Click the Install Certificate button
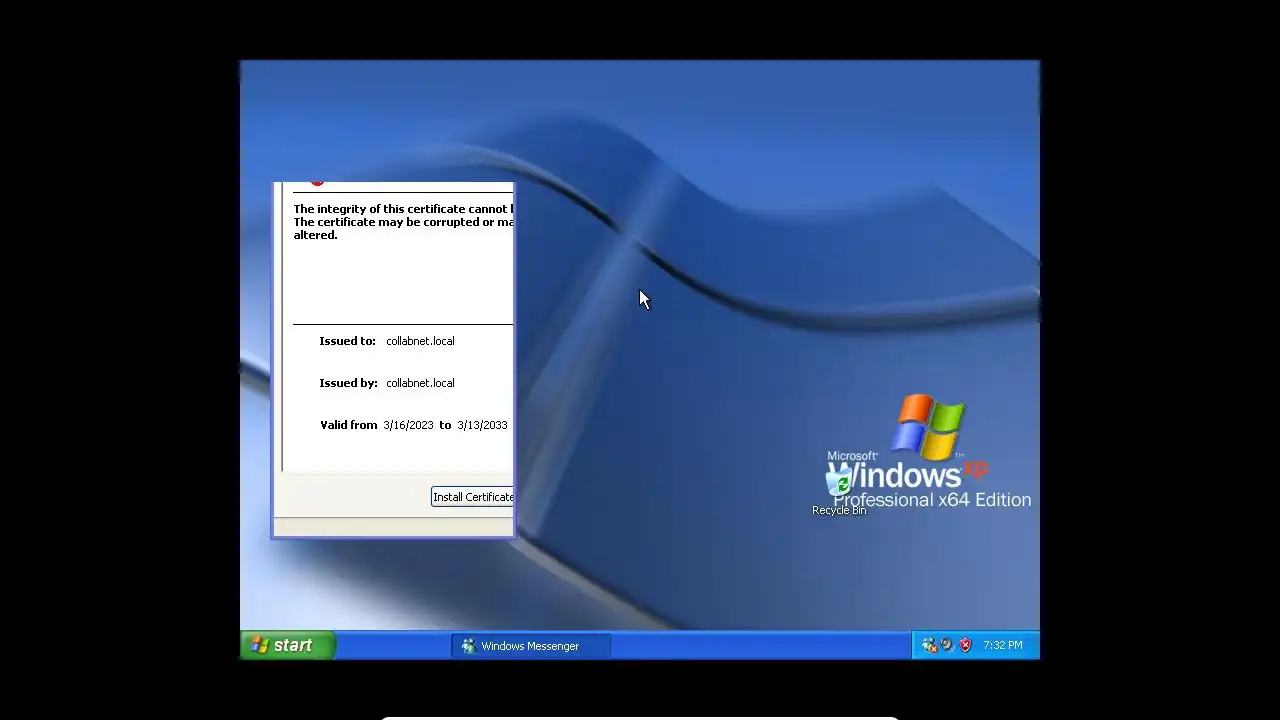The width and height of the screenshot is (1280, 720). [x=472, y=497]
